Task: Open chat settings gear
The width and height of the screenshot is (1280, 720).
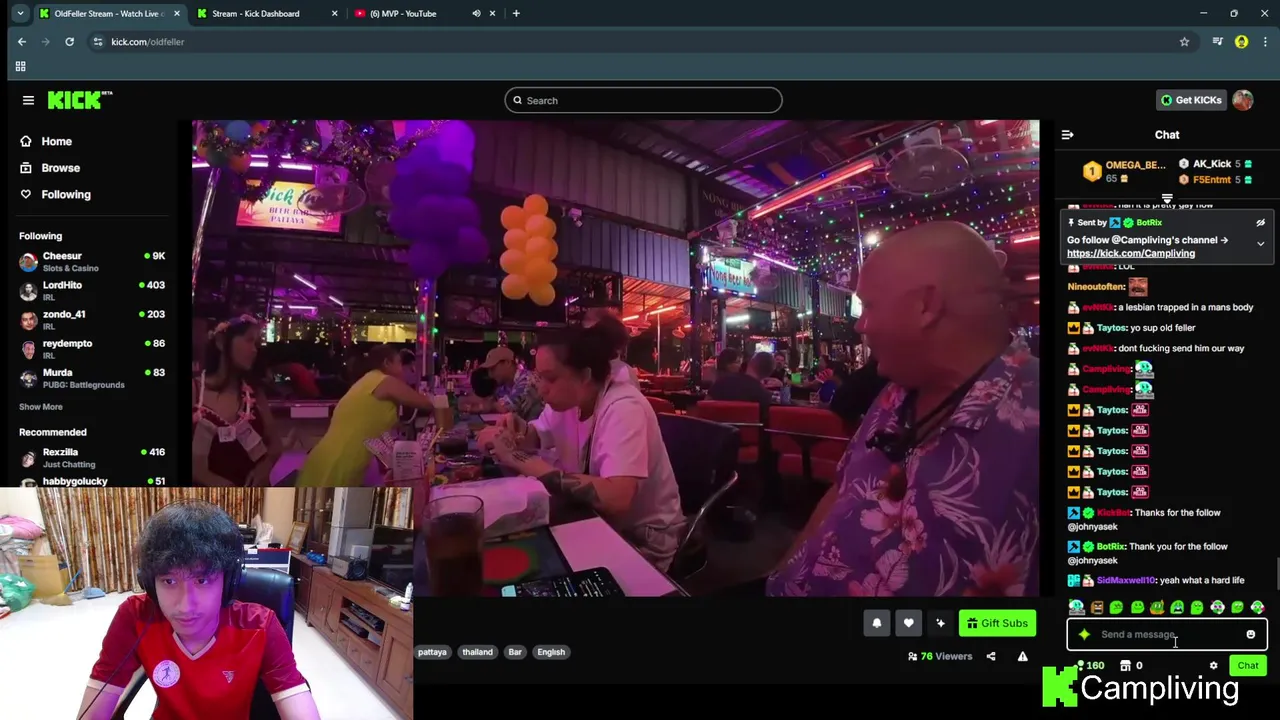Action: [x=1213, y=666]
